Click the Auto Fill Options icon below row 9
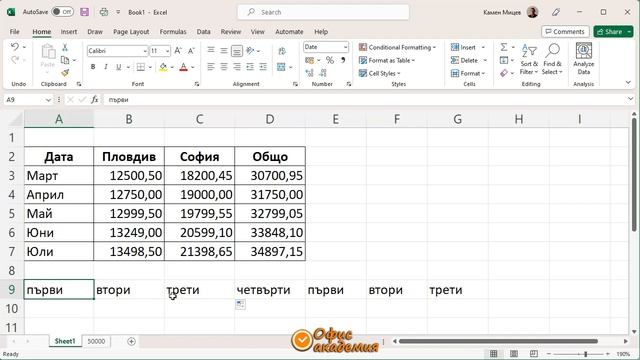The width and height of the screenshot is (640, 360). click(x=240, y=304)
